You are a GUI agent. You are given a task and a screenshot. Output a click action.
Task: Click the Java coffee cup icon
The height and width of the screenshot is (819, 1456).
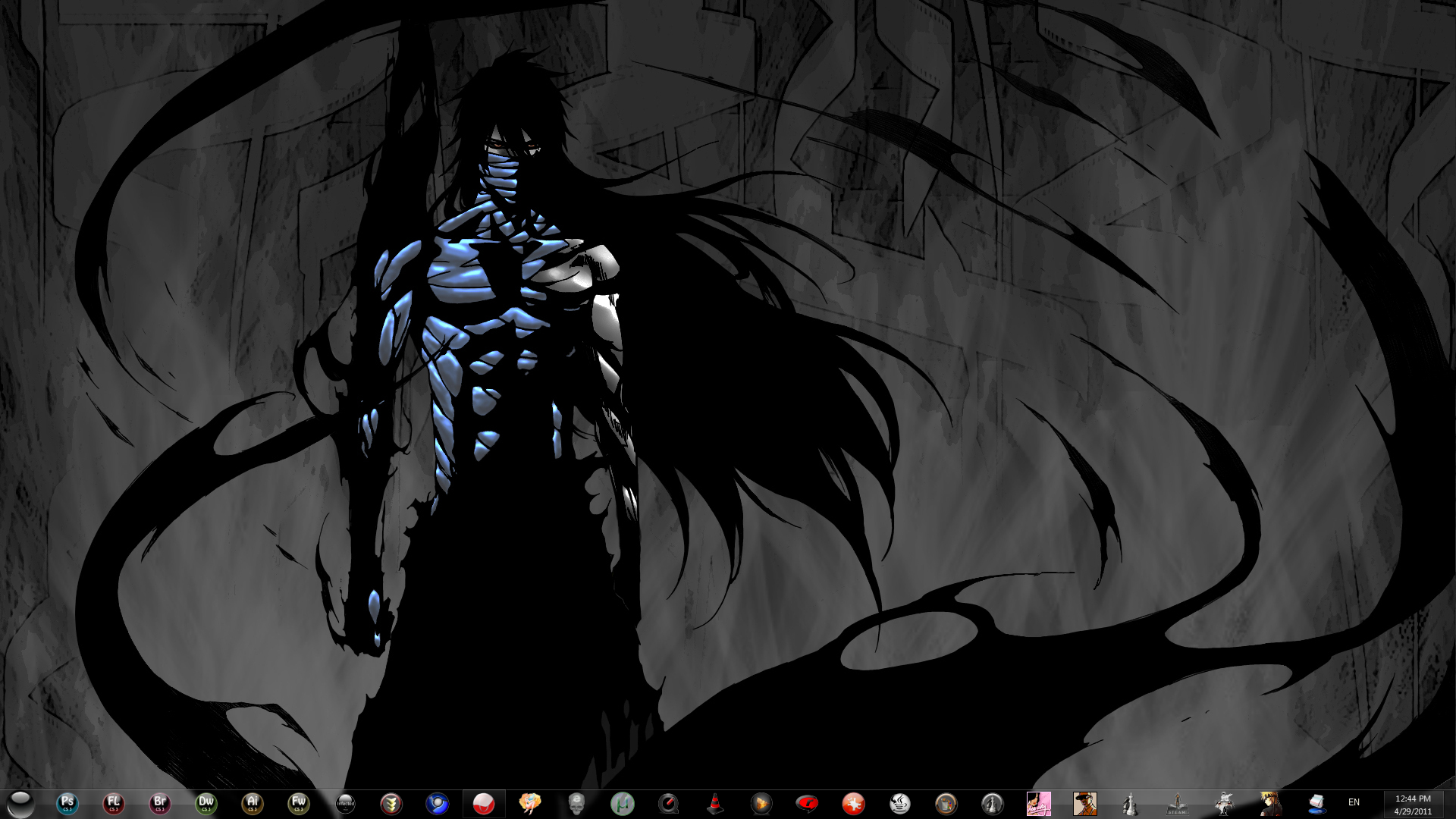[x=900, y=803]
